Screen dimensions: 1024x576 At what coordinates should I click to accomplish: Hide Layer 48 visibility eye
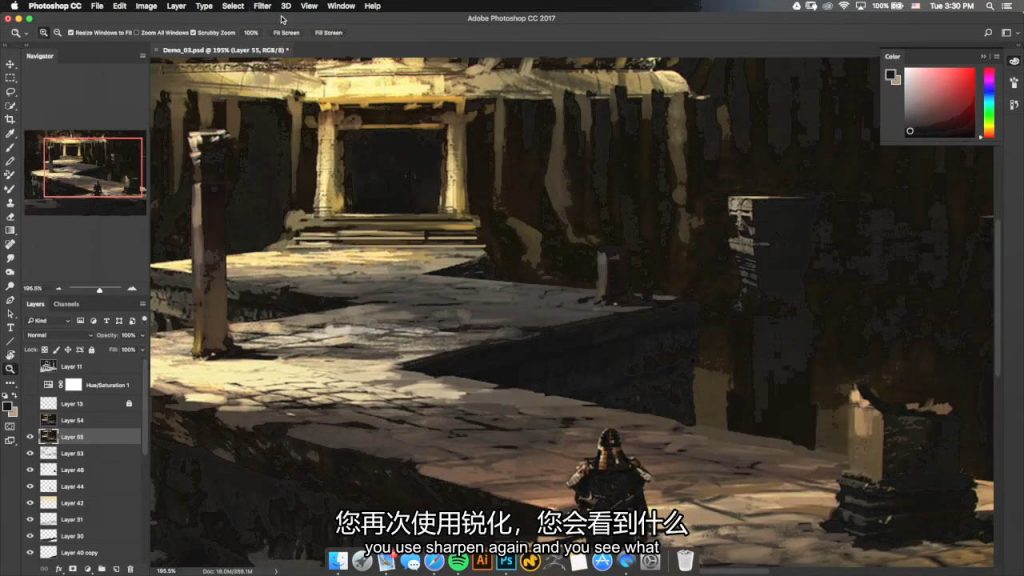(x=30, y=470)
